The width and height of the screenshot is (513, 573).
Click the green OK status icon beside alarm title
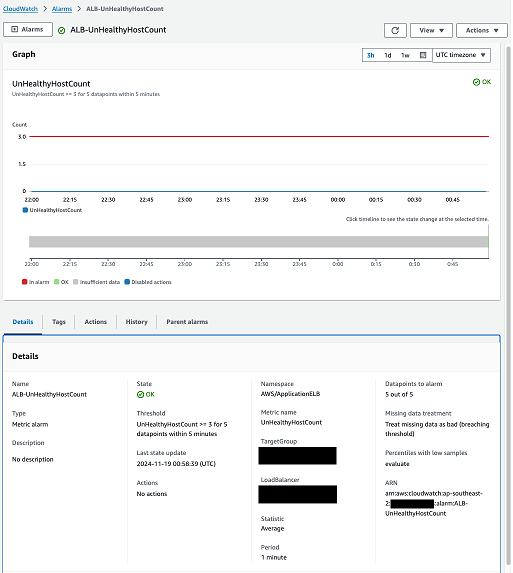pyautogui.click(x=61, y=30)
